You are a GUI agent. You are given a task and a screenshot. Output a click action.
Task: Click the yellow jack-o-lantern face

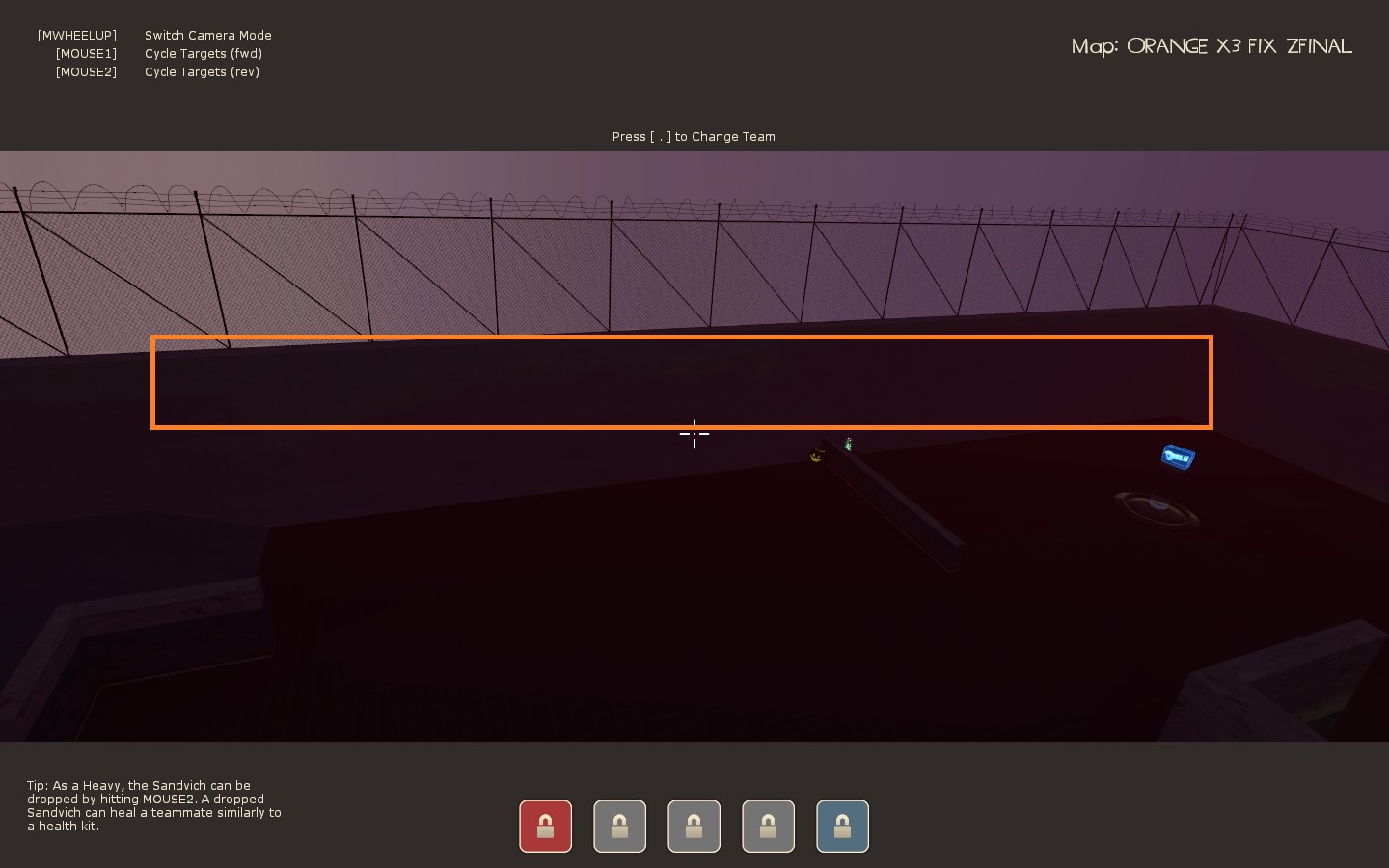817,455
